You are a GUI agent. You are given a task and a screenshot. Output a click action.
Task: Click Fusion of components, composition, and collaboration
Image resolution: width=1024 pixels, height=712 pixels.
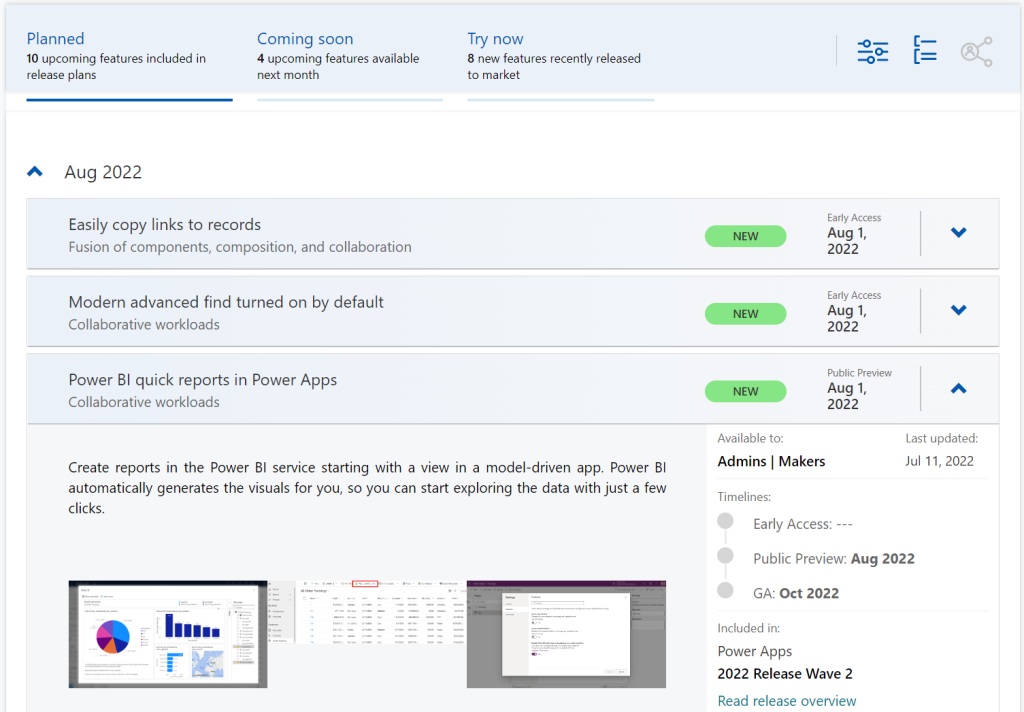coord(240,248)
